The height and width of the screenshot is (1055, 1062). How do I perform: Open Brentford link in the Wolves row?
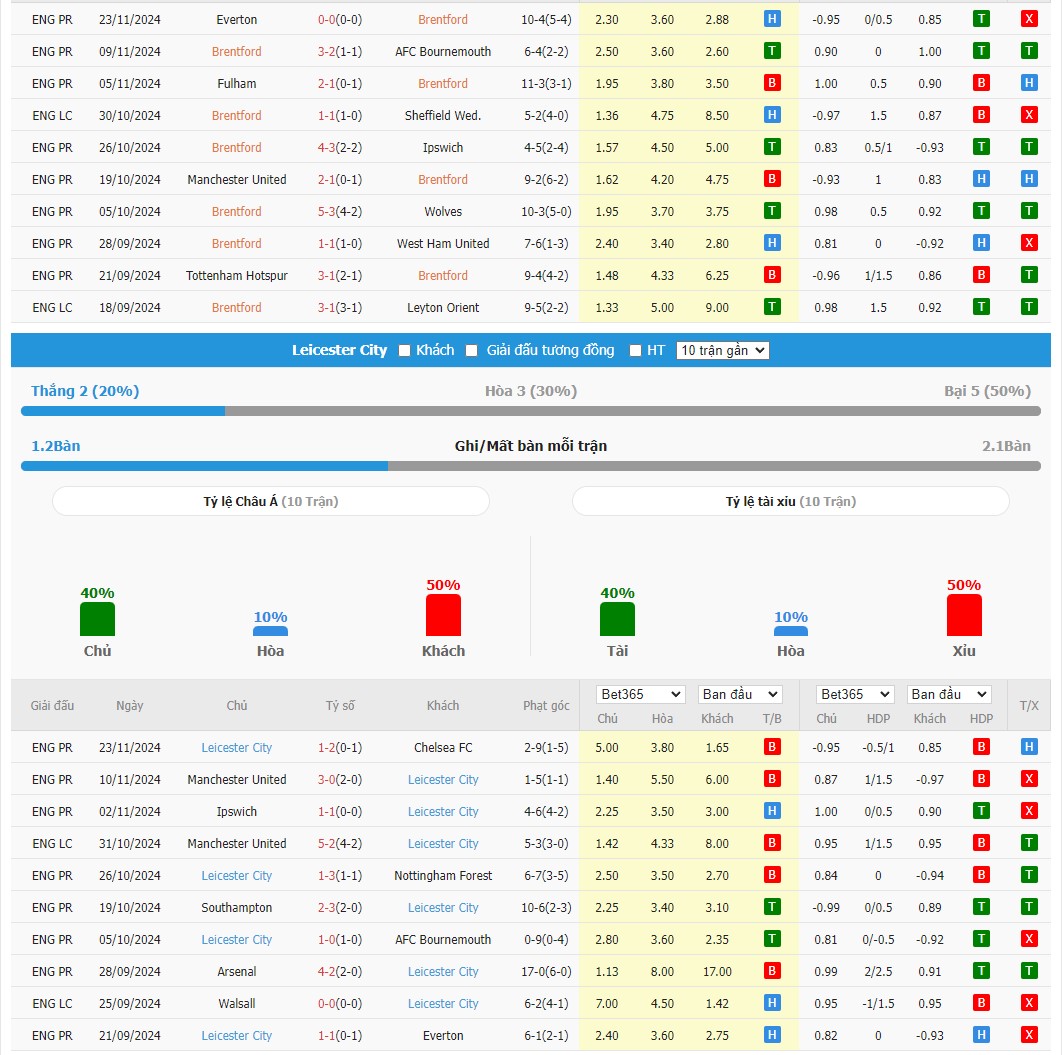236,211
